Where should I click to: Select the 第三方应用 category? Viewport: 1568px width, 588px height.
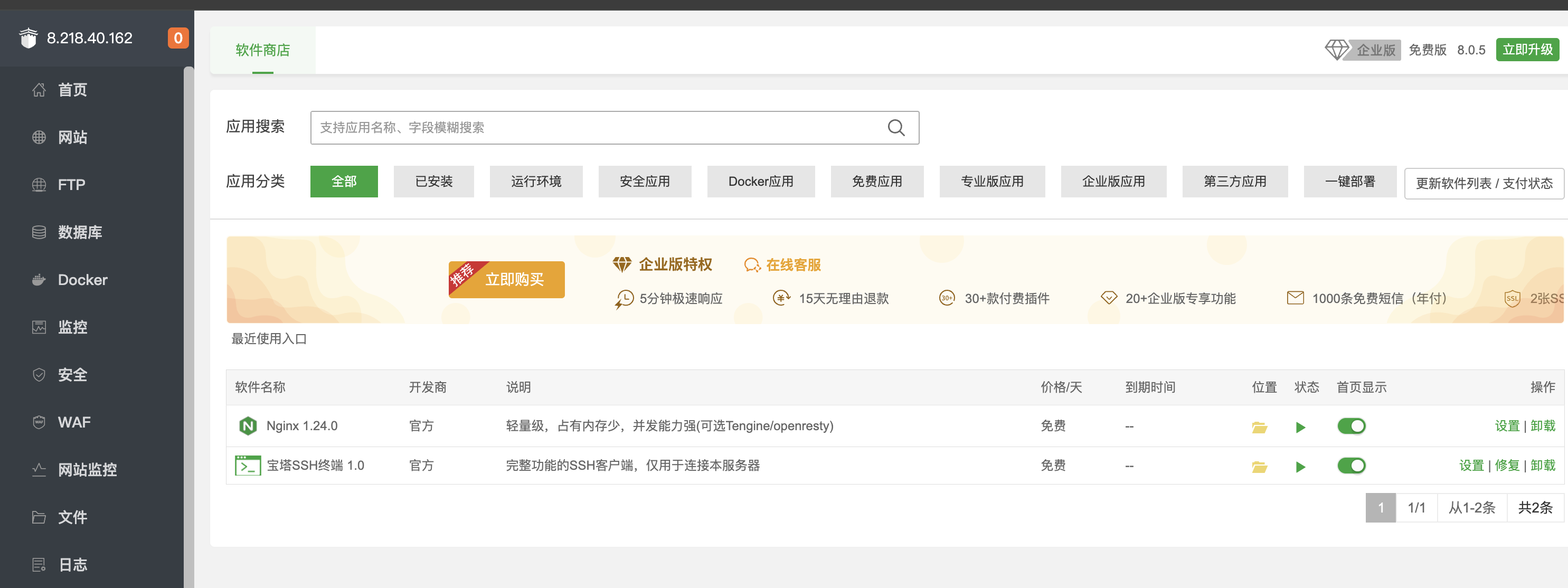click(1235, 182)
